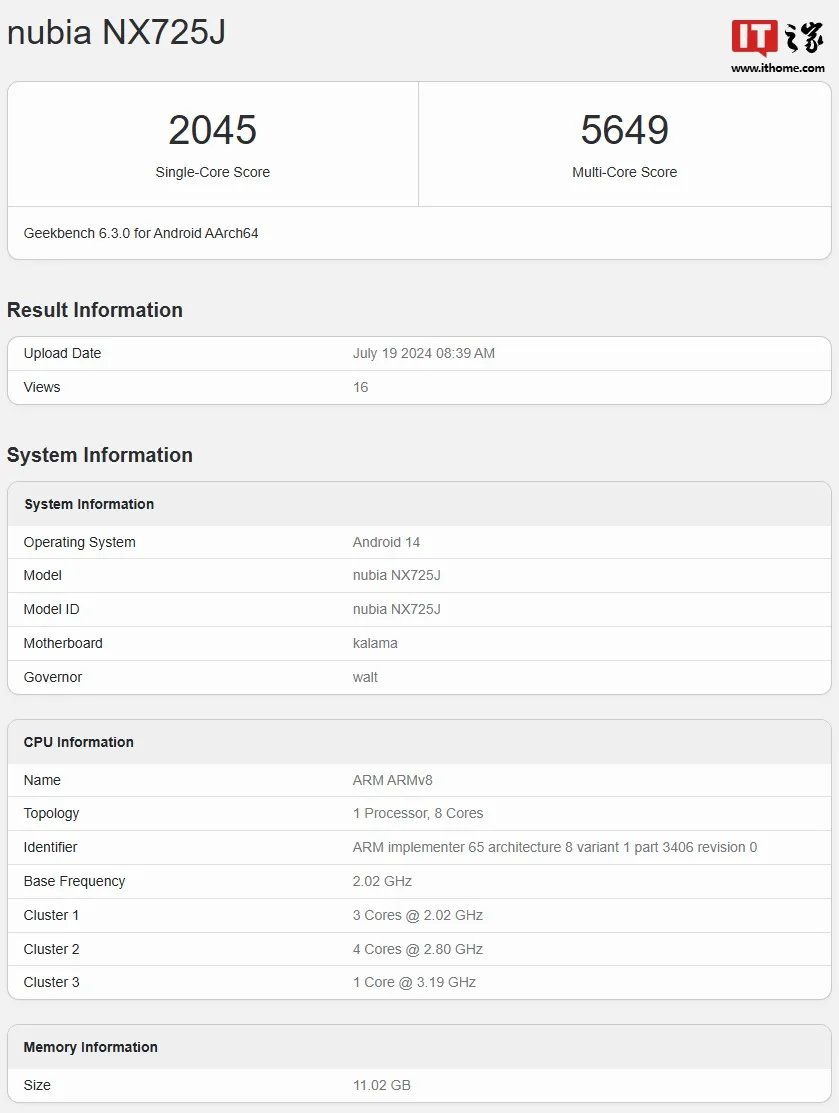
Task: Select the Model ID row value "nubia NX725J"
Action: 397,610
